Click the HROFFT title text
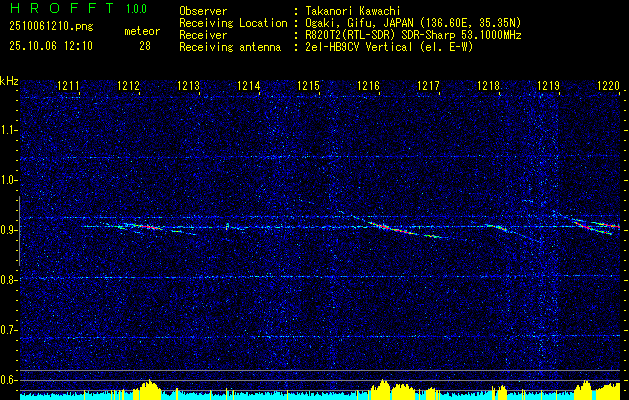The width and height of the screenshot is (629, 400). tap(62, 8)
